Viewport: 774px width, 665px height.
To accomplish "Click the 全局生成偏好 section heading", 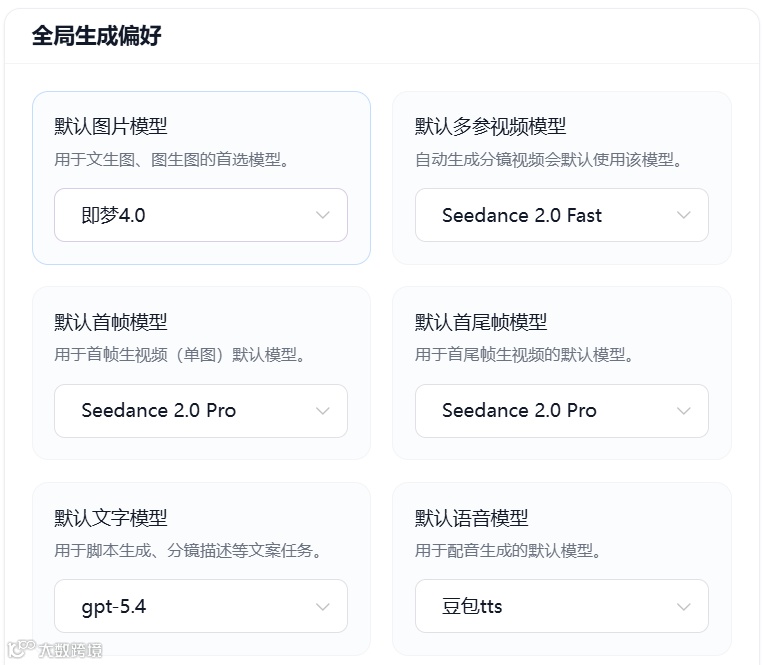I will pos(96,37).
